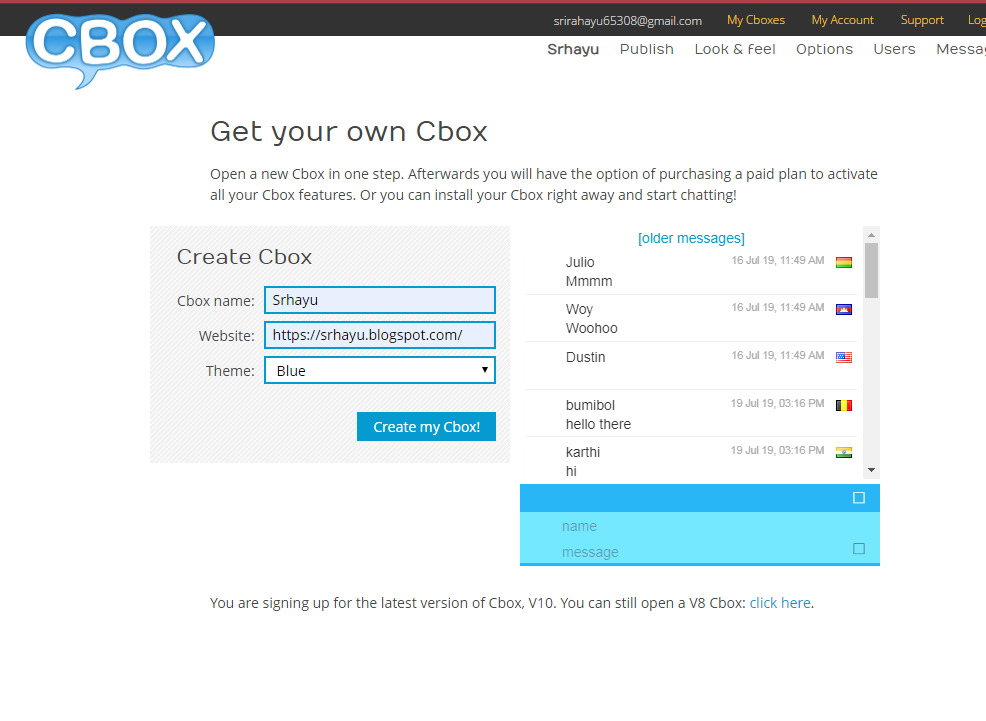Click the Create Cbox form heading
Screen dimensions: 986x721
point(244,256)
